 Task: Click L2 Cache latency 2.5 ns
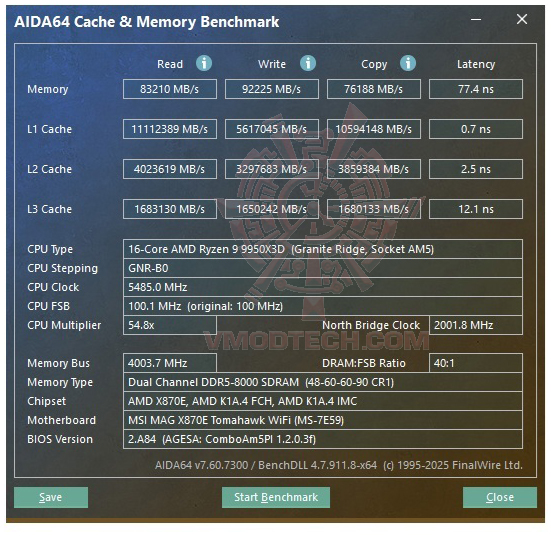point(476,169)
